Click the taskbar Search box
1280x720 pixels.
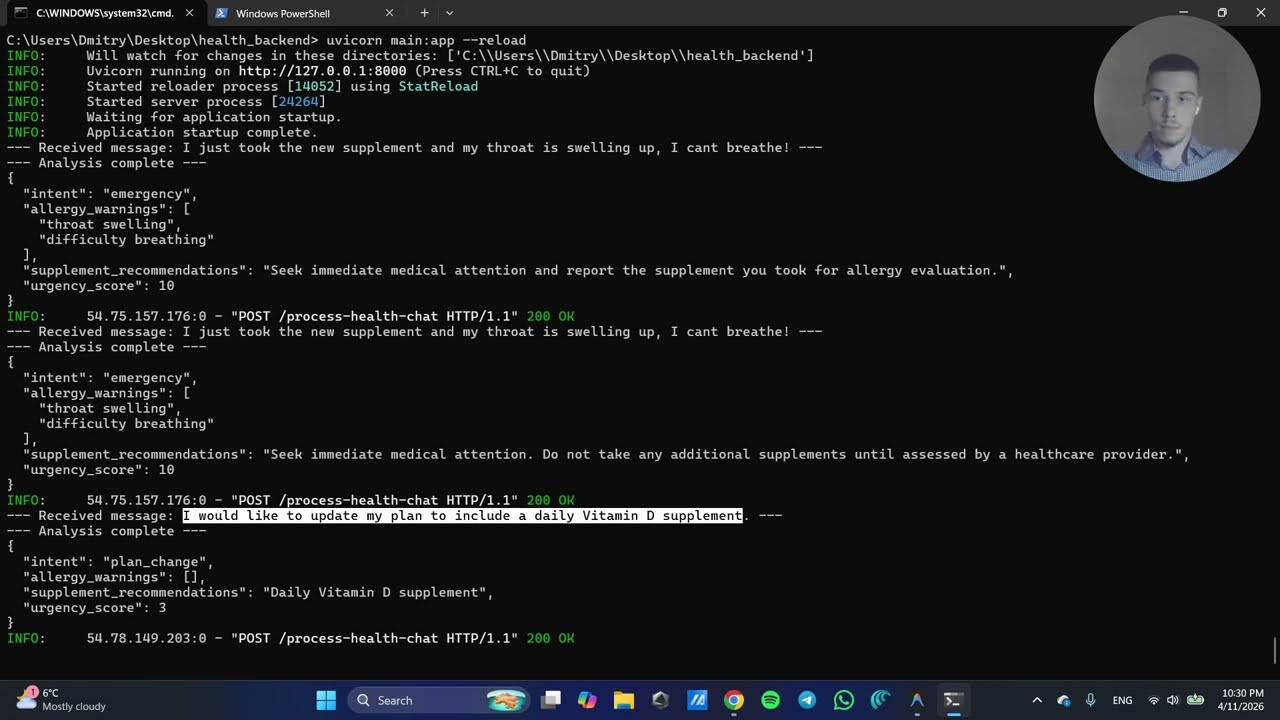point(439,700)
